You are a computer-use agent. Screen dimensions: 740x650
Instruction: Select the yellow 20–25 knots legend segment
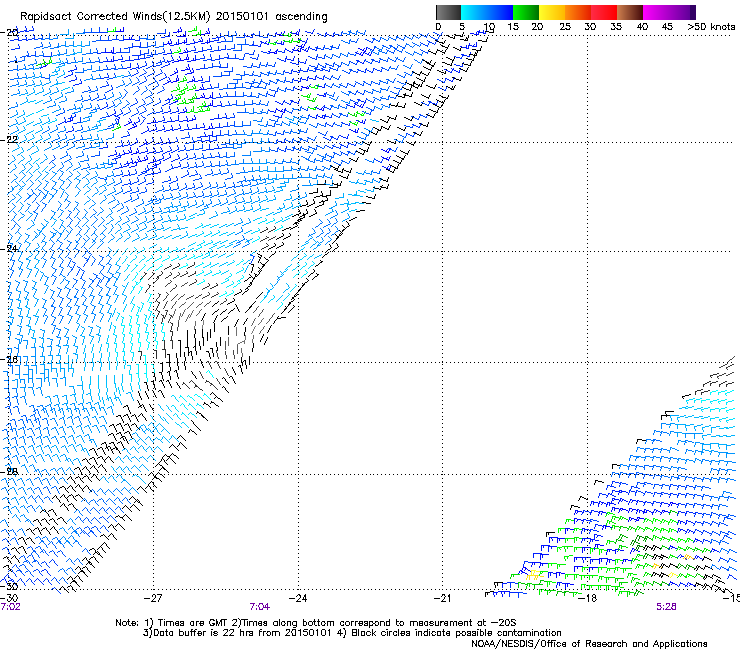click(x=552, y=12)
